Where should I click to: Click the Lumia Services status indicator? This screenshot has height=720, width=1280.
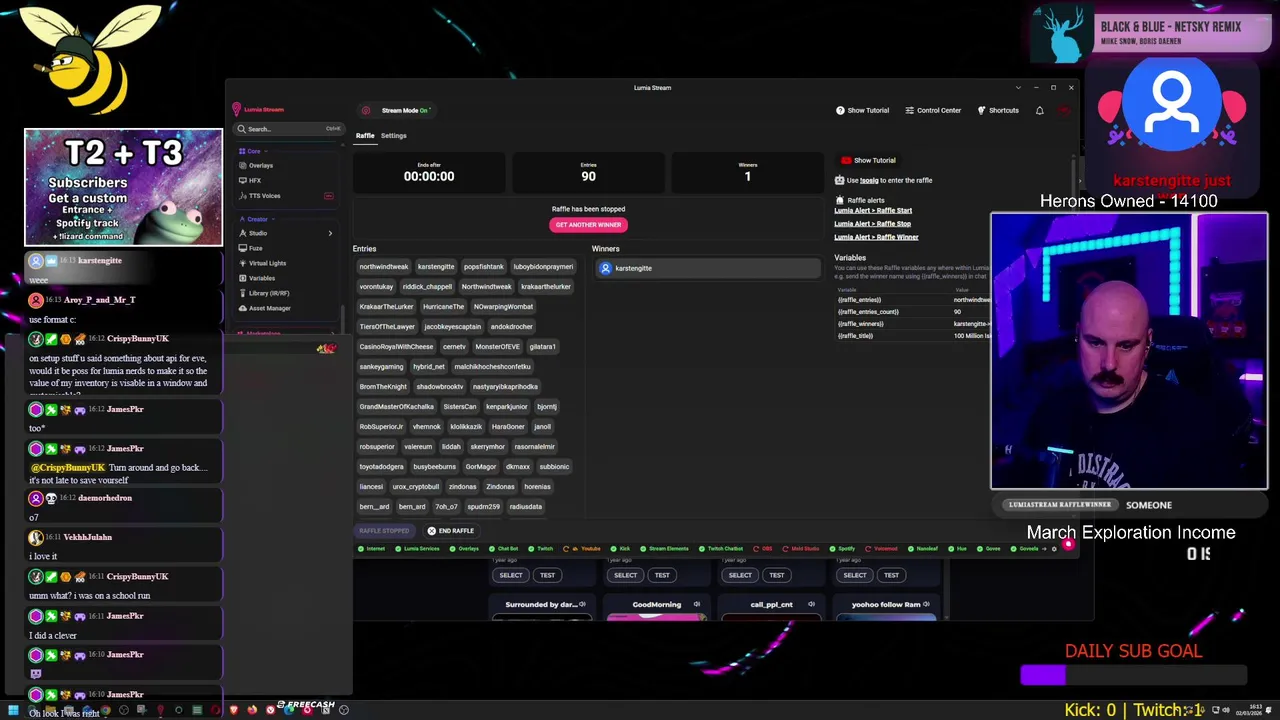coord(418,549)
